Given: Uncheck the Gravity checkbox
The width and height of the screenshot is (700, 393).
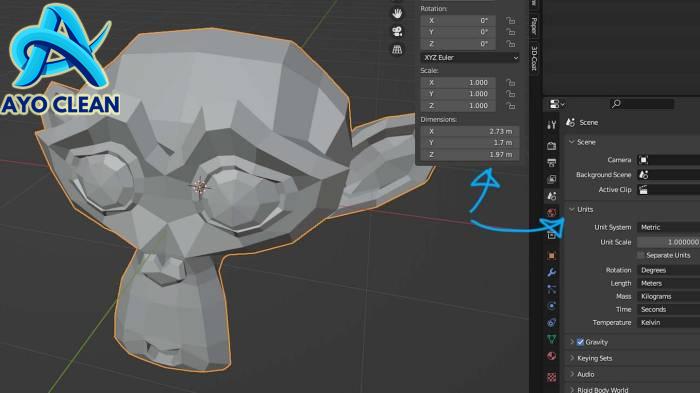Looking at the screenshot, I should tap(580, 342).
